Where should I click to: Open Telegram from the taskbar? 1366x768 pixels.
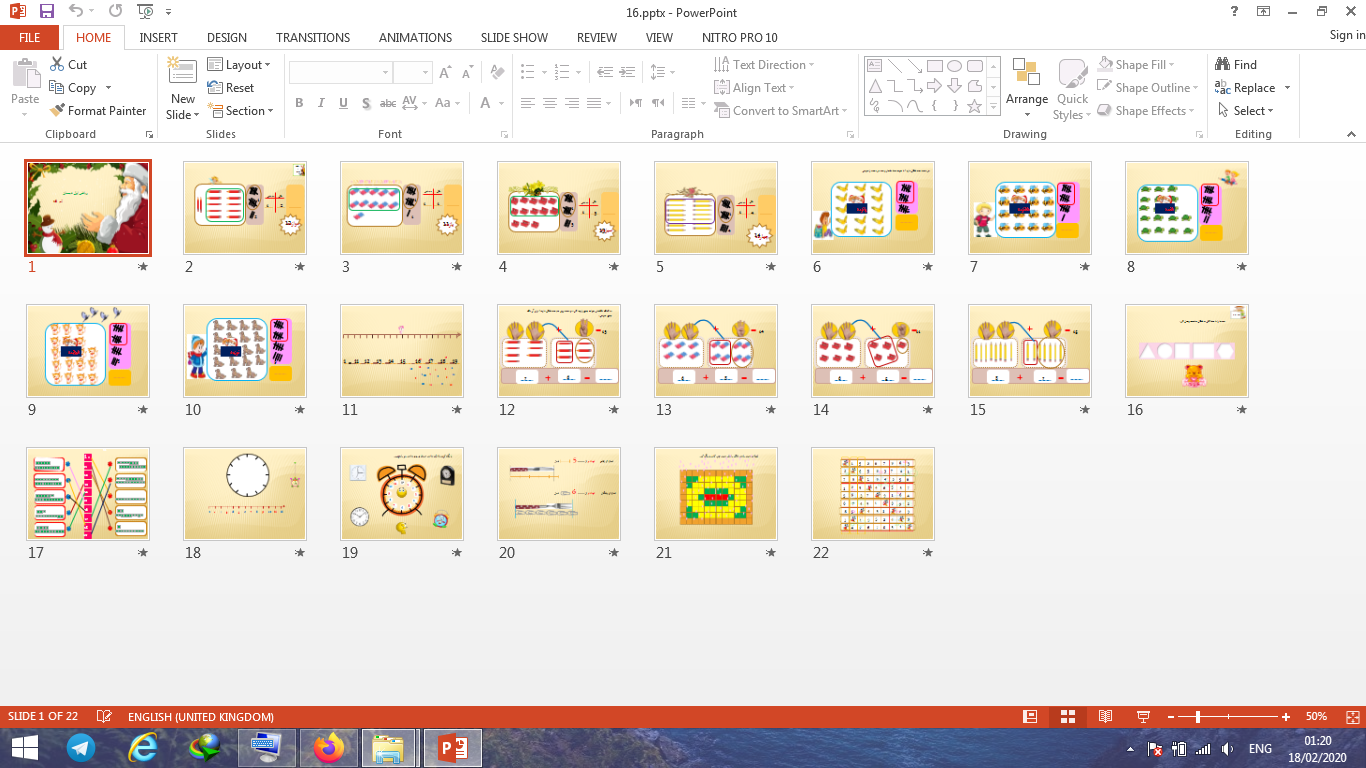pyautogui.click(x=81, y=747)
